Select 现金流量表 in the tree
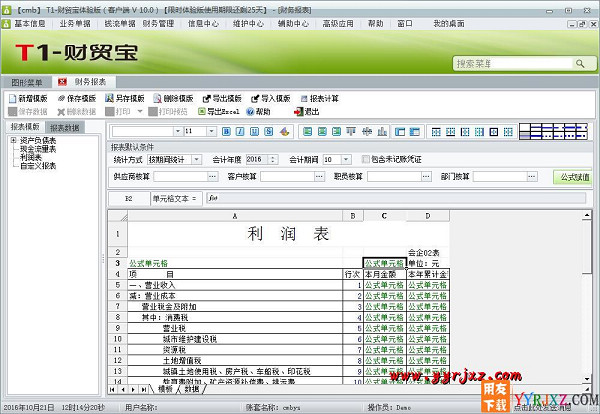The height and width of the screenshot is (414, 600). point(38,149)
